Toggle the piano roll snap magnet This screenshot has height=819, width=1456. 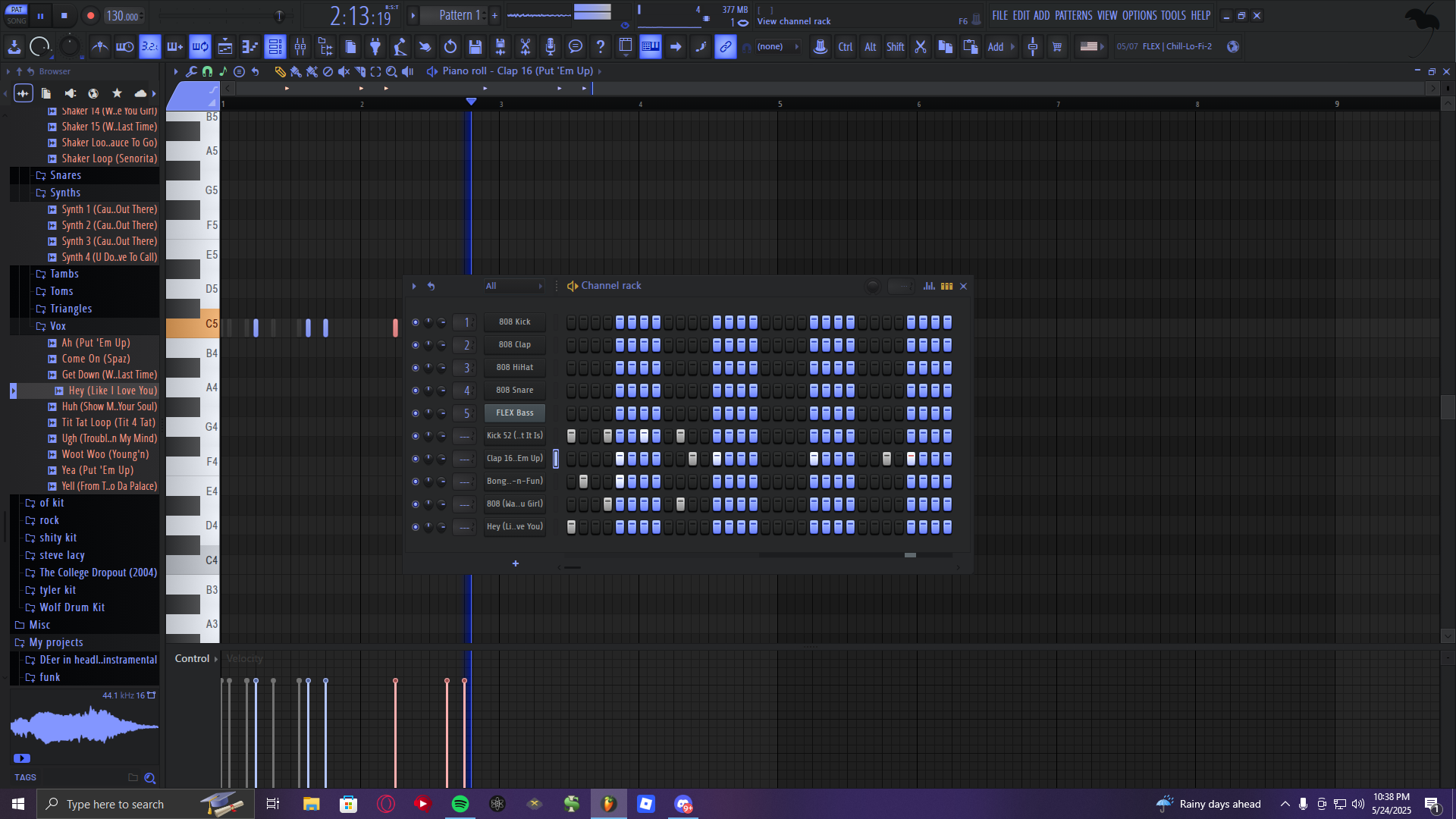tap(207, 71)
